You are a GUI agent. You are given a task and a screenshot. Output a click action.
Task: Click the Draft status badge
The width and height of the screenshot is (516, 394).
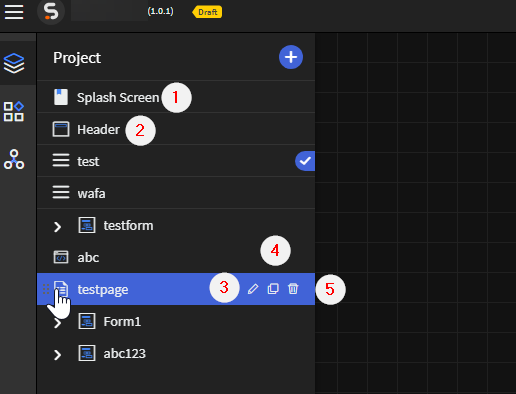click(x=207, y=12)
